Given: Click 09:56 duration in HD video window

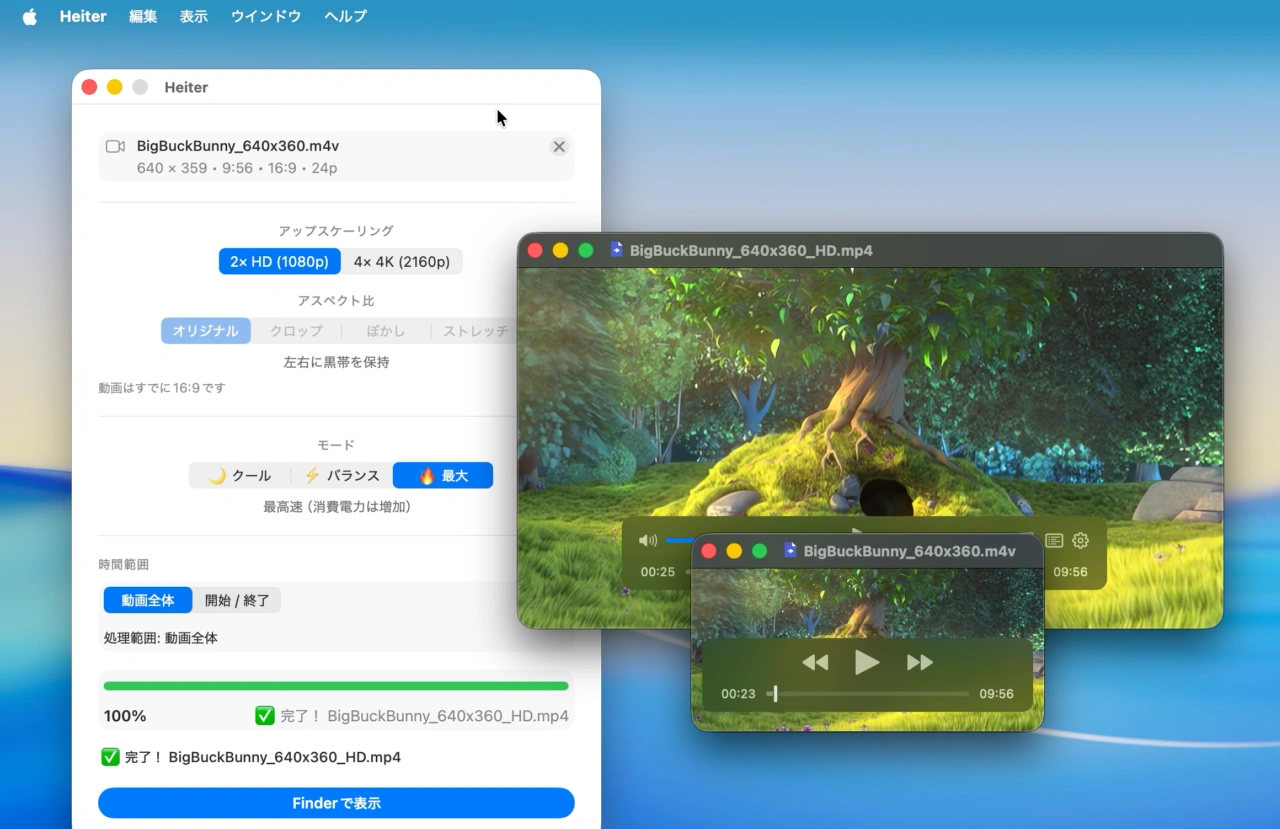Looking at the screenshot, I should point(1070,572).
